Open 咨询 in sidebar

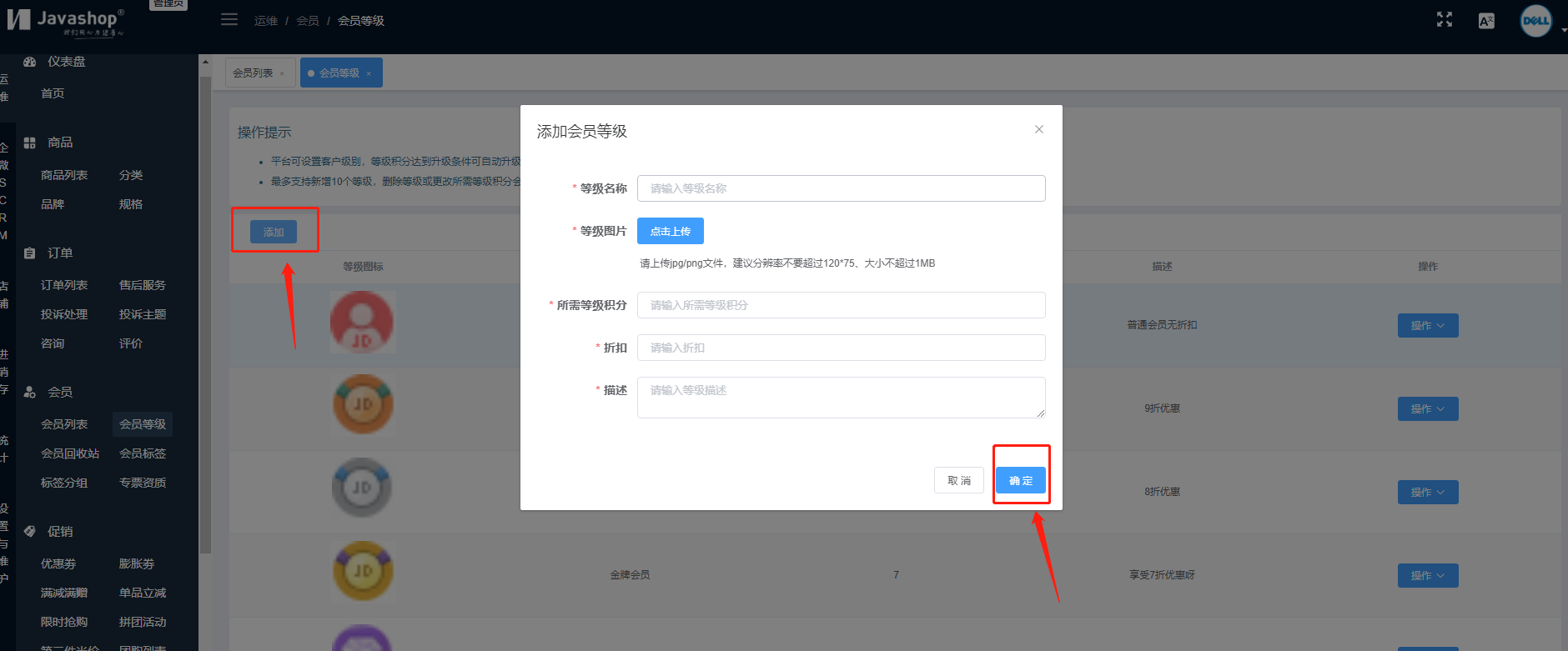[x=53, y=343]
